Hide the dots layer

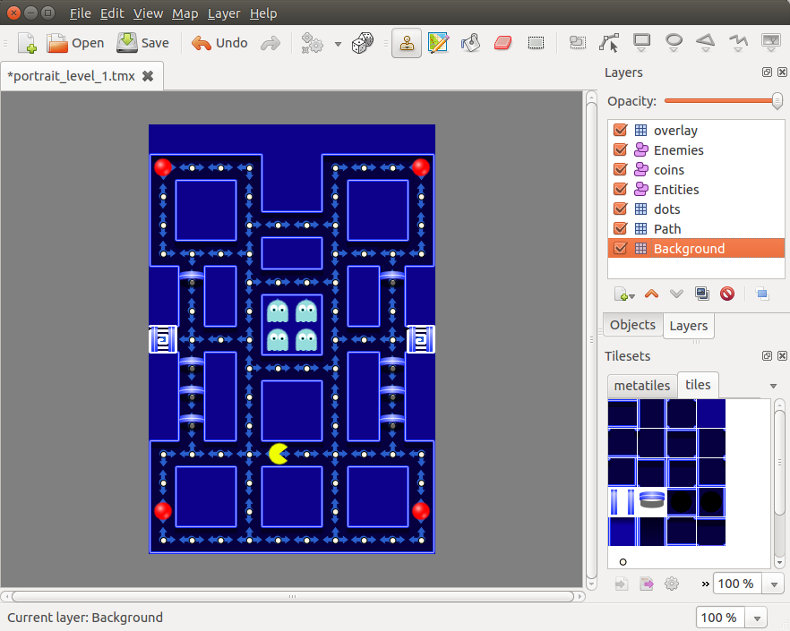coord(620,209)
